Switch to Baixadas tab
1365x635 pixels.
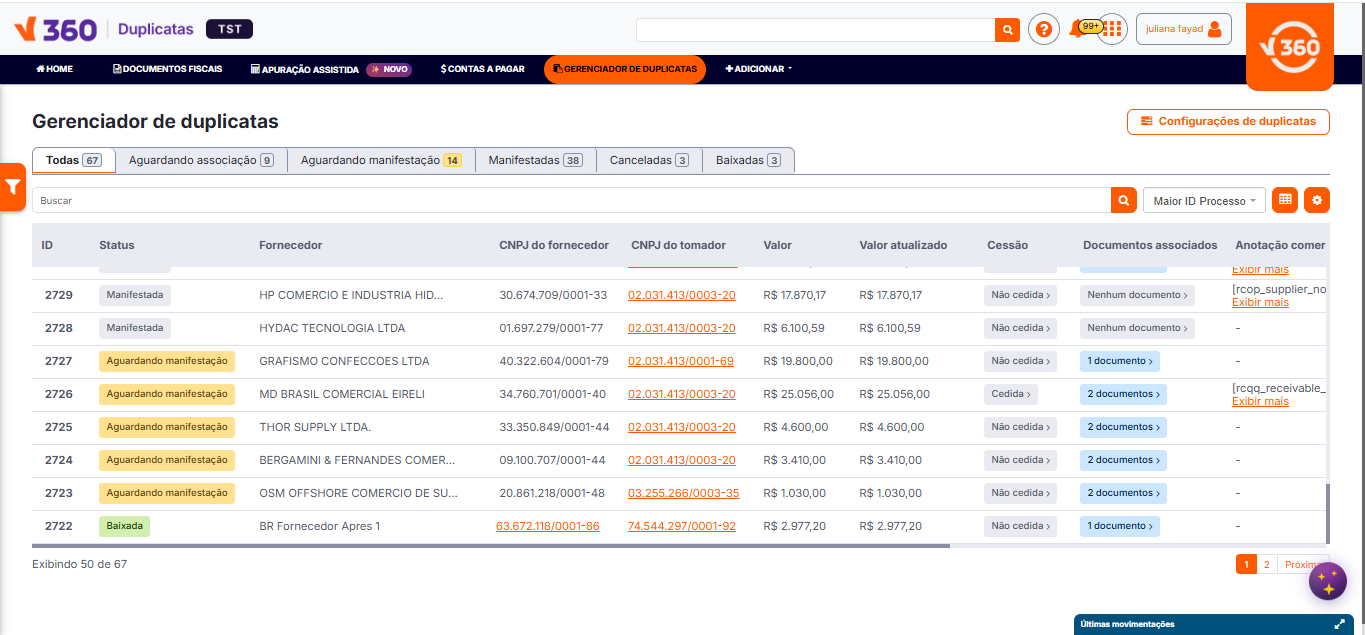click(x=748, y=160)
